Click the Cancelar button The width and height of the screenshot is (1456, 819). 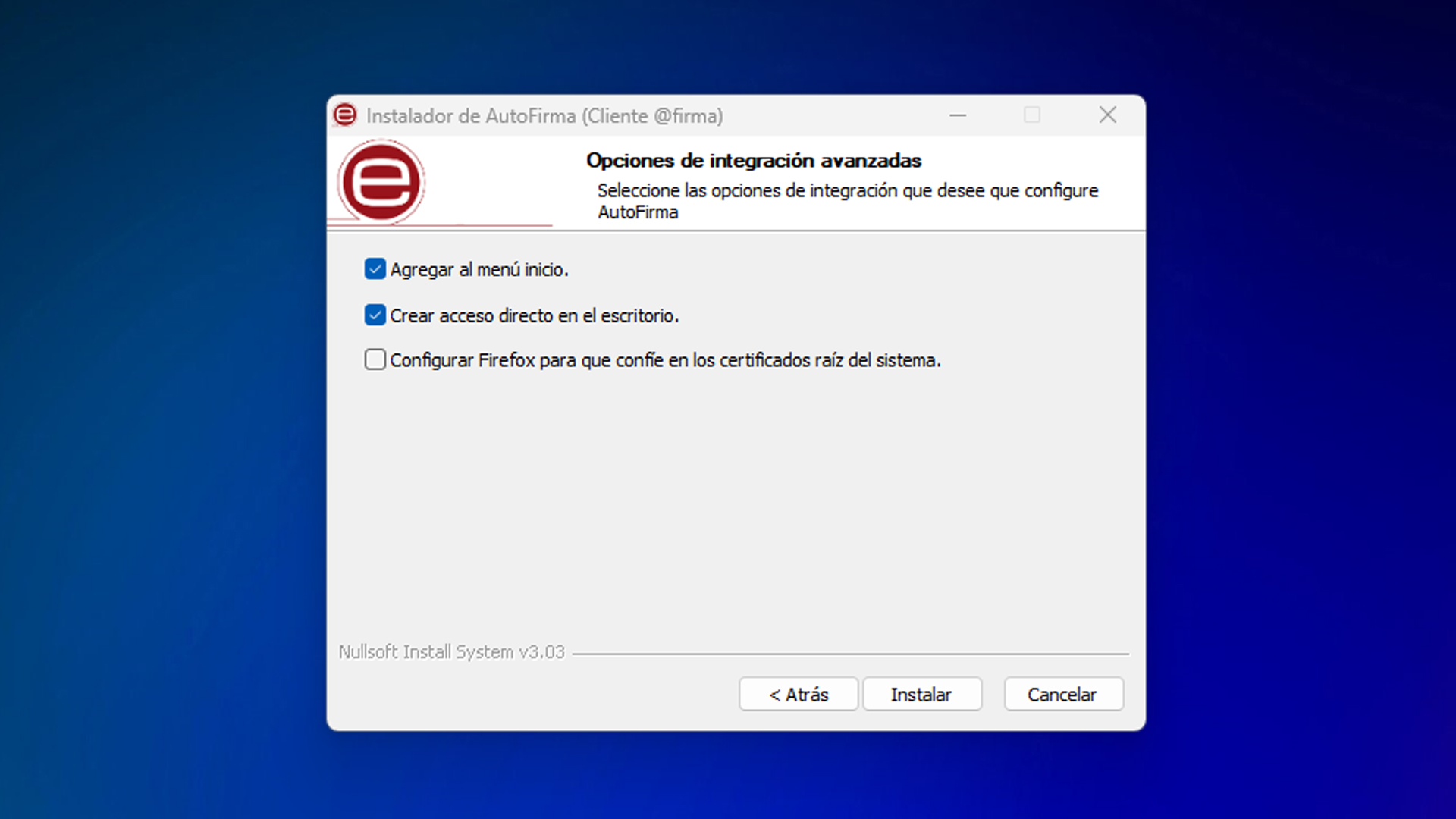tap(1063, 694)
